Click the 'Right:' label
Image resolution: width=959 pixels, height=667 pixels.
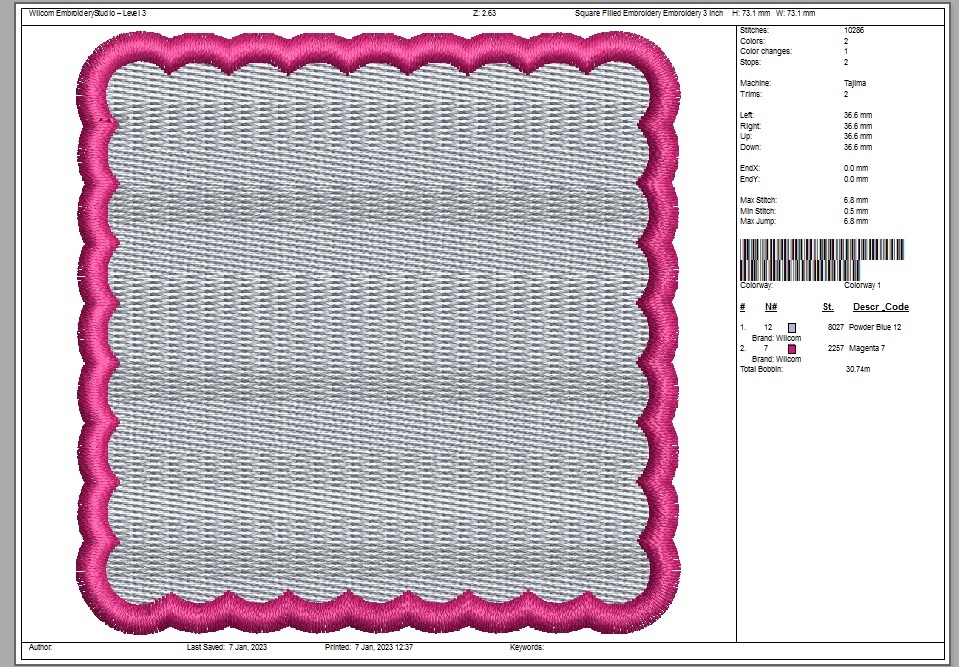750,126
